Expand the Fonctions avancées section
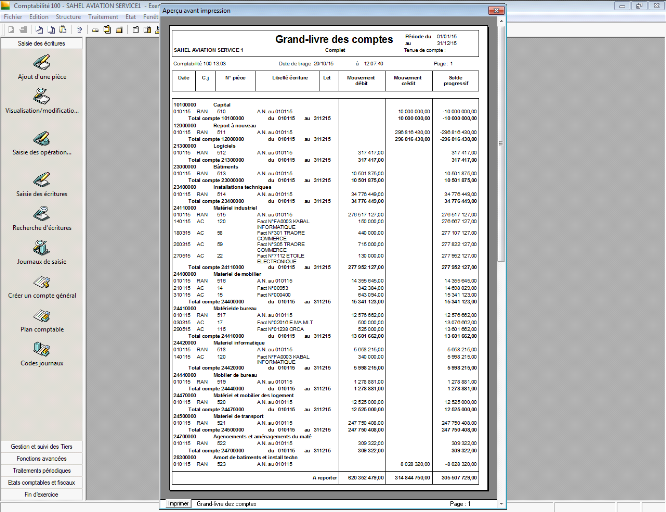This screenshot has width=666, height=512. [x=42, y=458]
